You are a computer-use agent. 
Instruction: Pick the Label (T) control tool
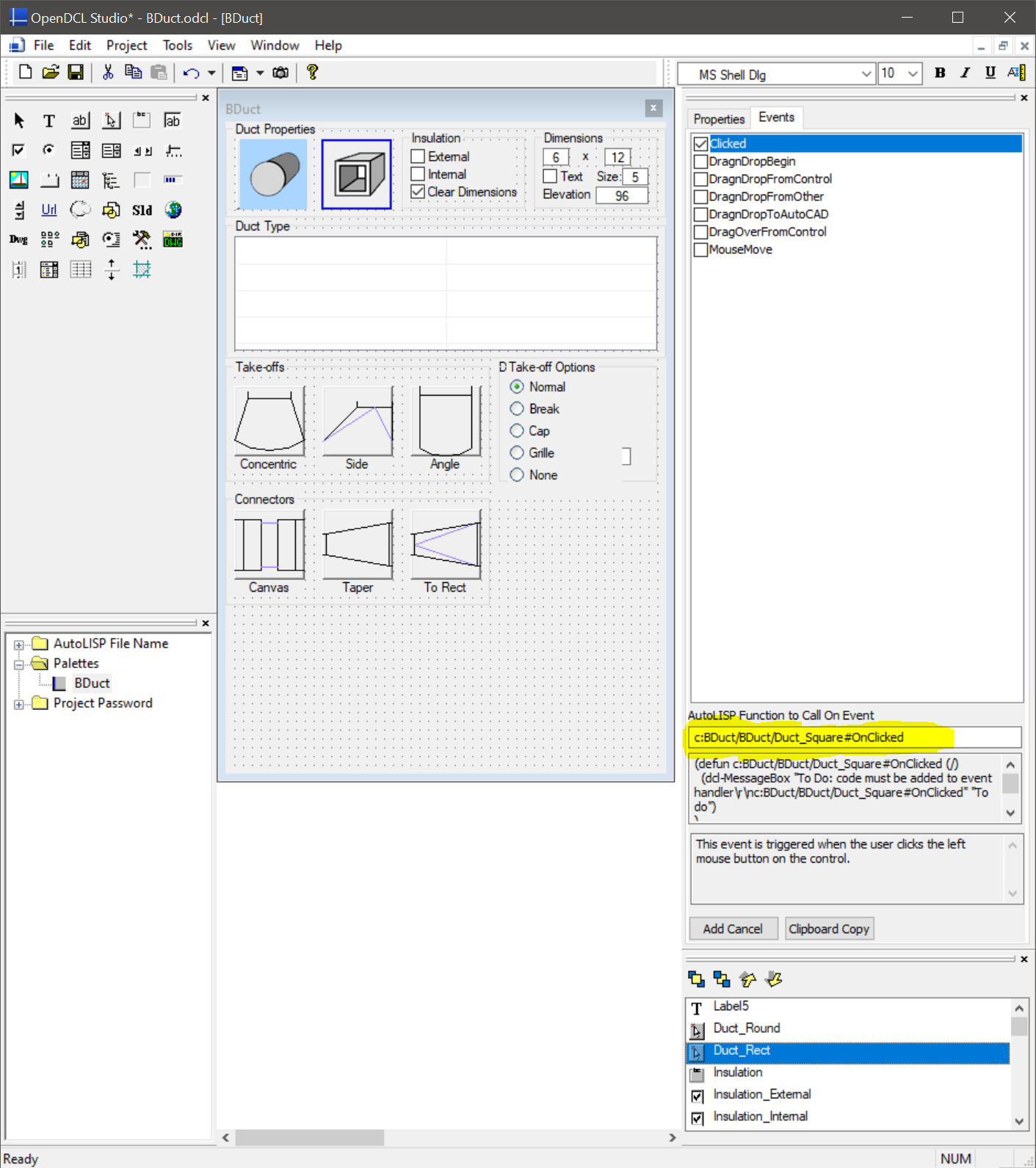tap(49, 120)
